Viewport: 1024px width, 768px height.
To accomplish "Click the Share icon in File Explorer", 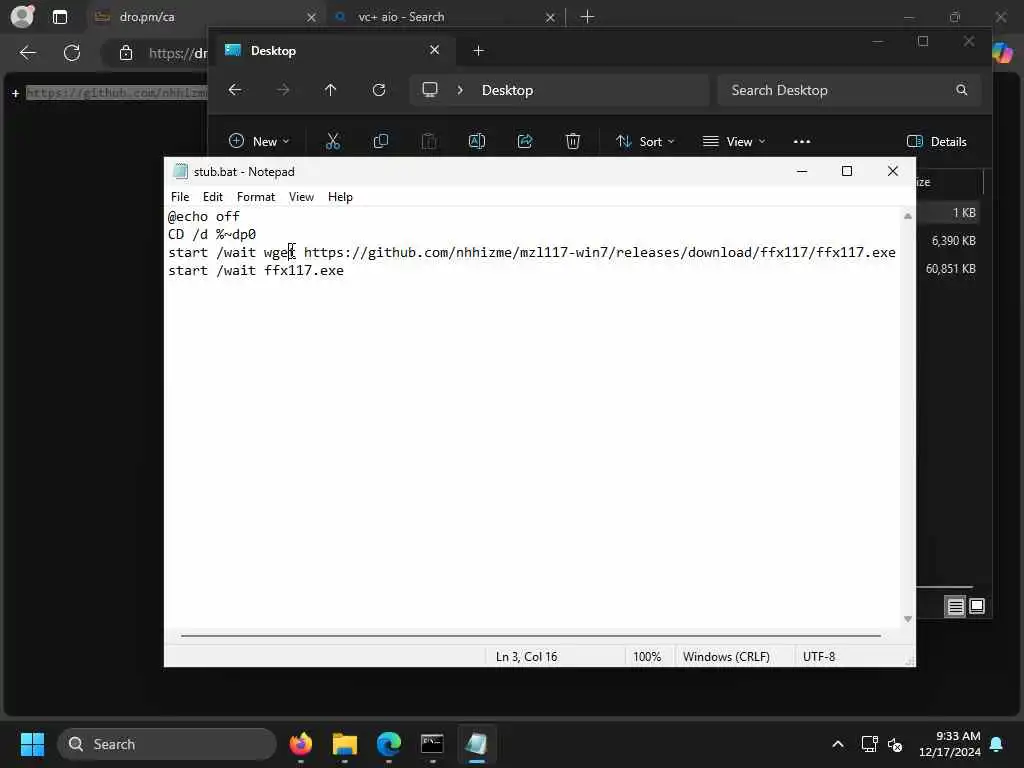I will coord(524,141).
